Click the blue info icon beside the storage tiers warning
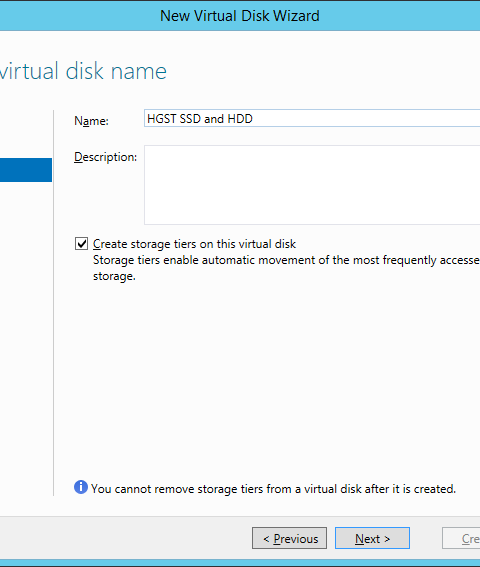This screenshot has width=480, height=567. click(81, 487)
